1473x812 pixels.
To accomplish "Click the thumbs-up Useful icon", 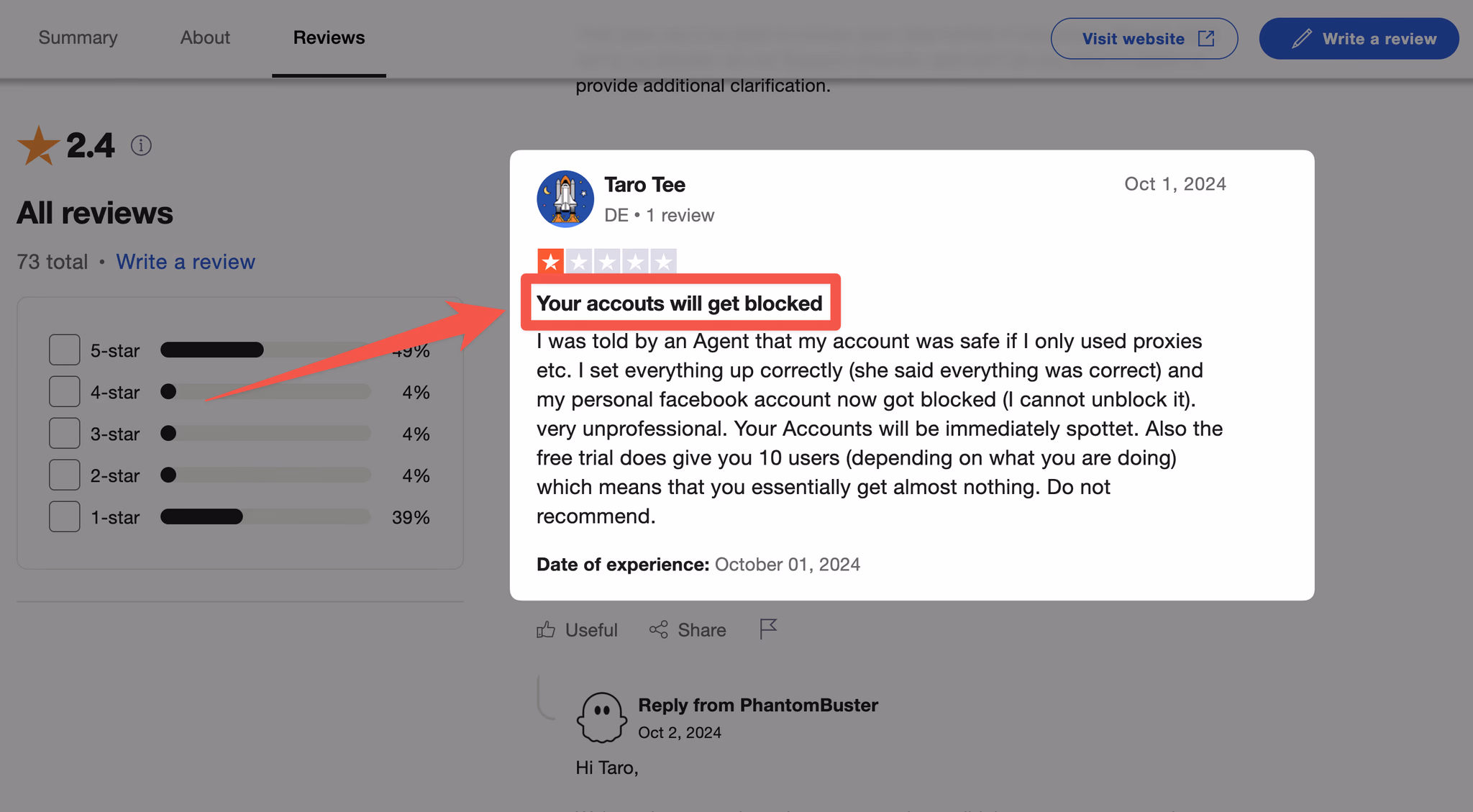I will point(546,630).
